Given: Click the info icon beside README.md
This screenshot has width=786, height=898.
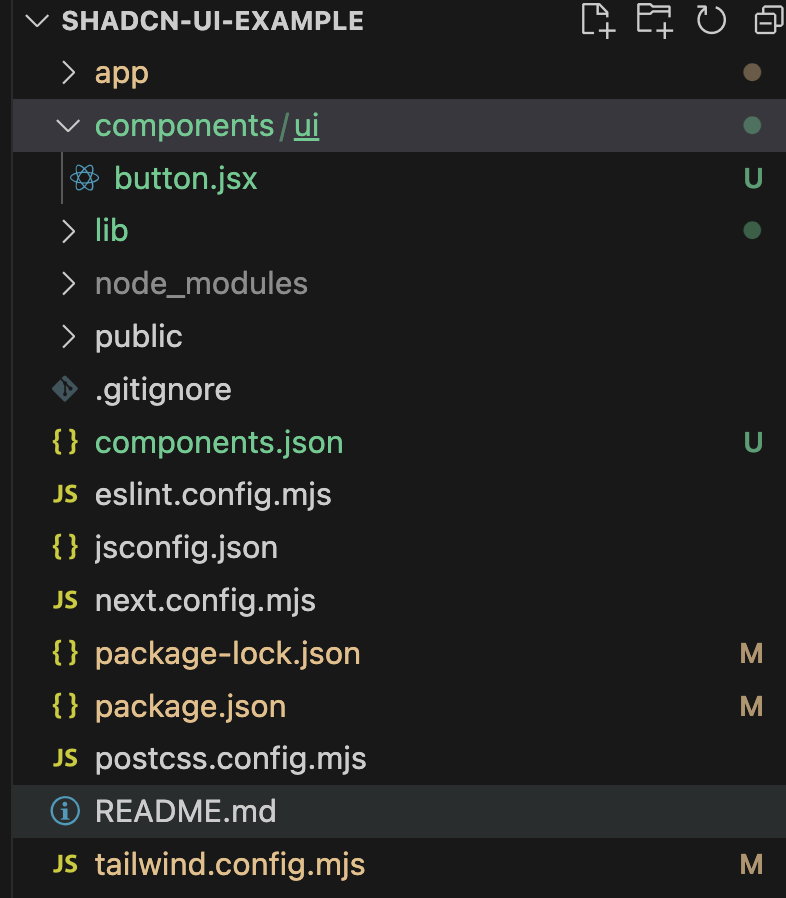Looking at the screenshot, I should pyautogui.click(x=65, y=811).
